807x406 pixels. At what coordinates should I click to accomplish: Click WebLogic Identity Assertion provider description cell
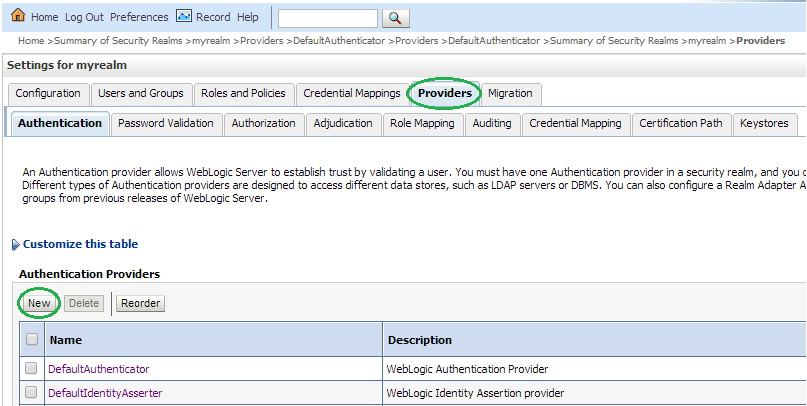tap(475, 393)
